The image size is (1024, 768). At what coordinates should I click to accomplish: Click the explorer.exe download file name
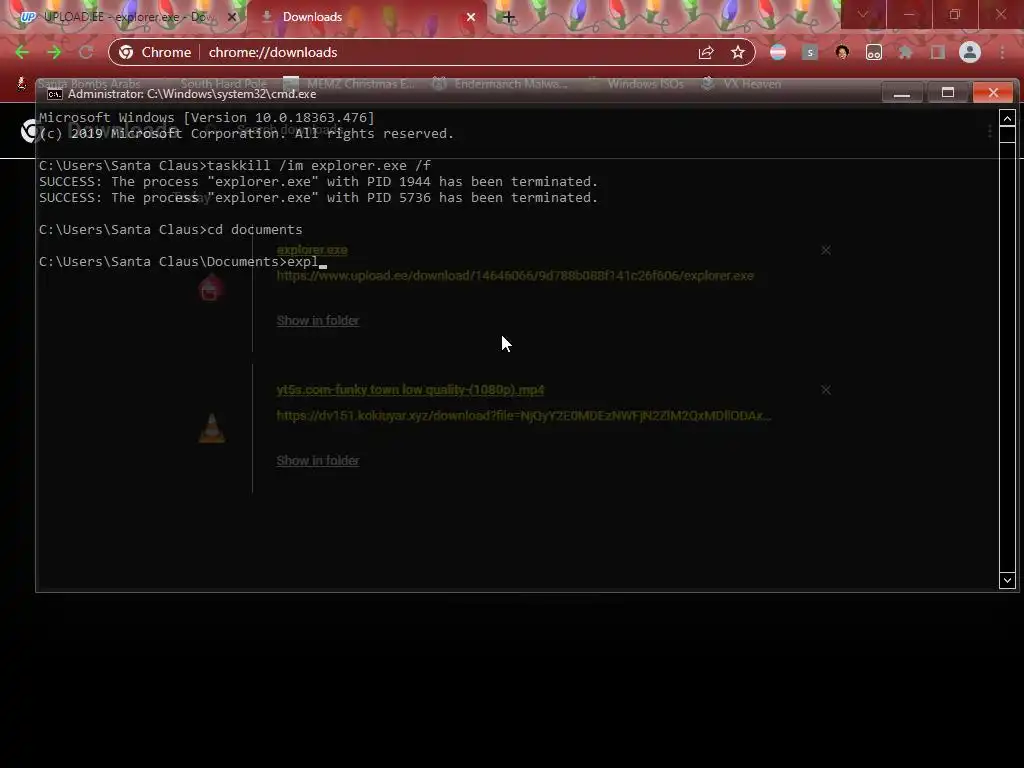point(312,250)
